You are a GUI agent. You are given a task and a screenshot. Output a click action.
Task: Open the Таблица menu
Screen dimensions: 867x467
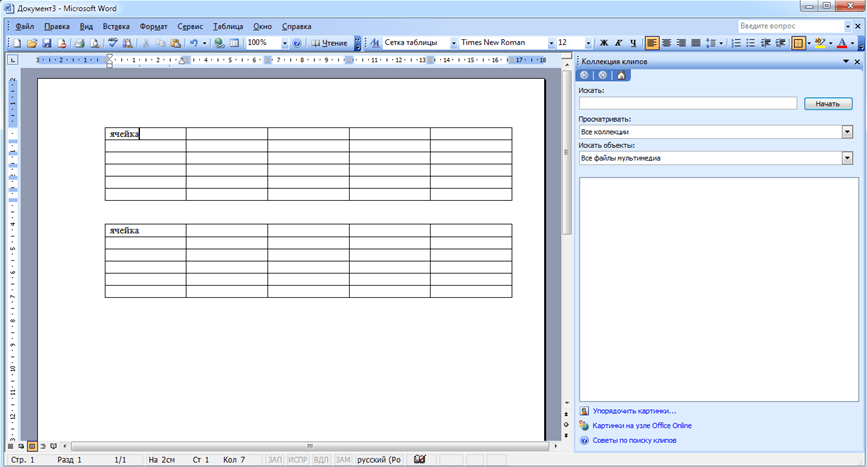pos(227,26)
